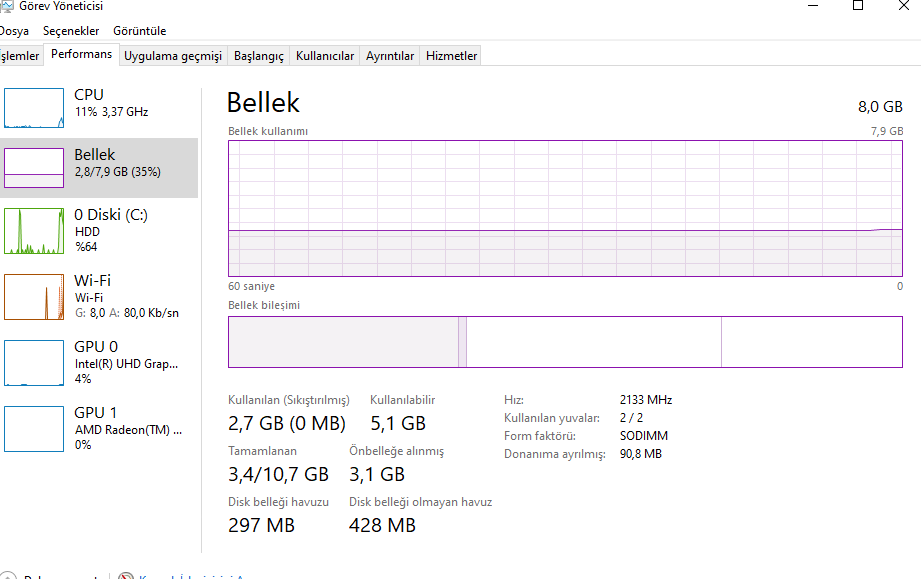921x579 pixels.
Task: Switch to the İşlemler tab
Action: (20, 56)
